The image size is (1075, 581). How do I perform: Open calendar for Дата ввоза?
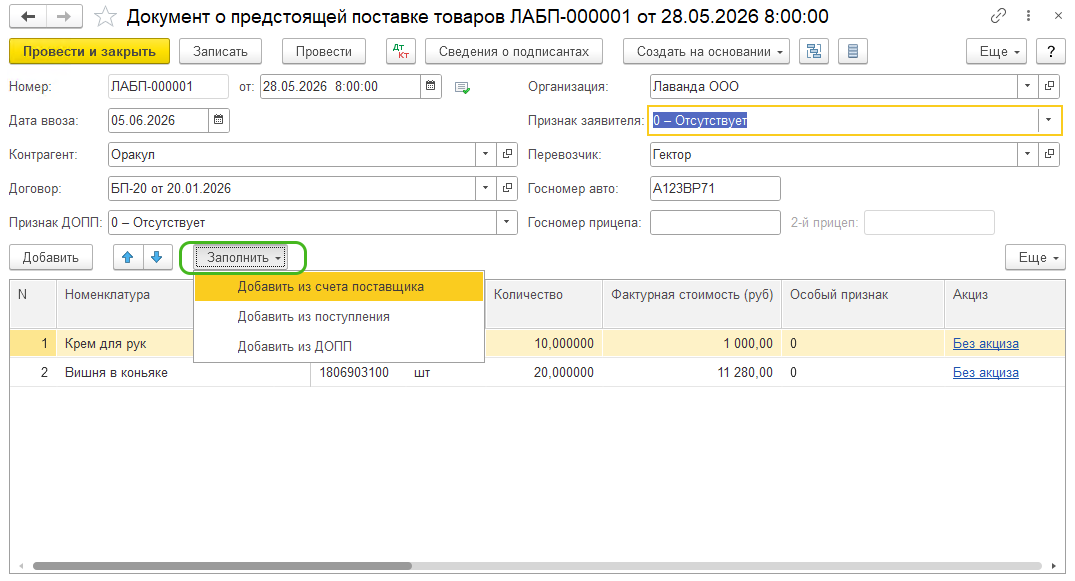219,120
